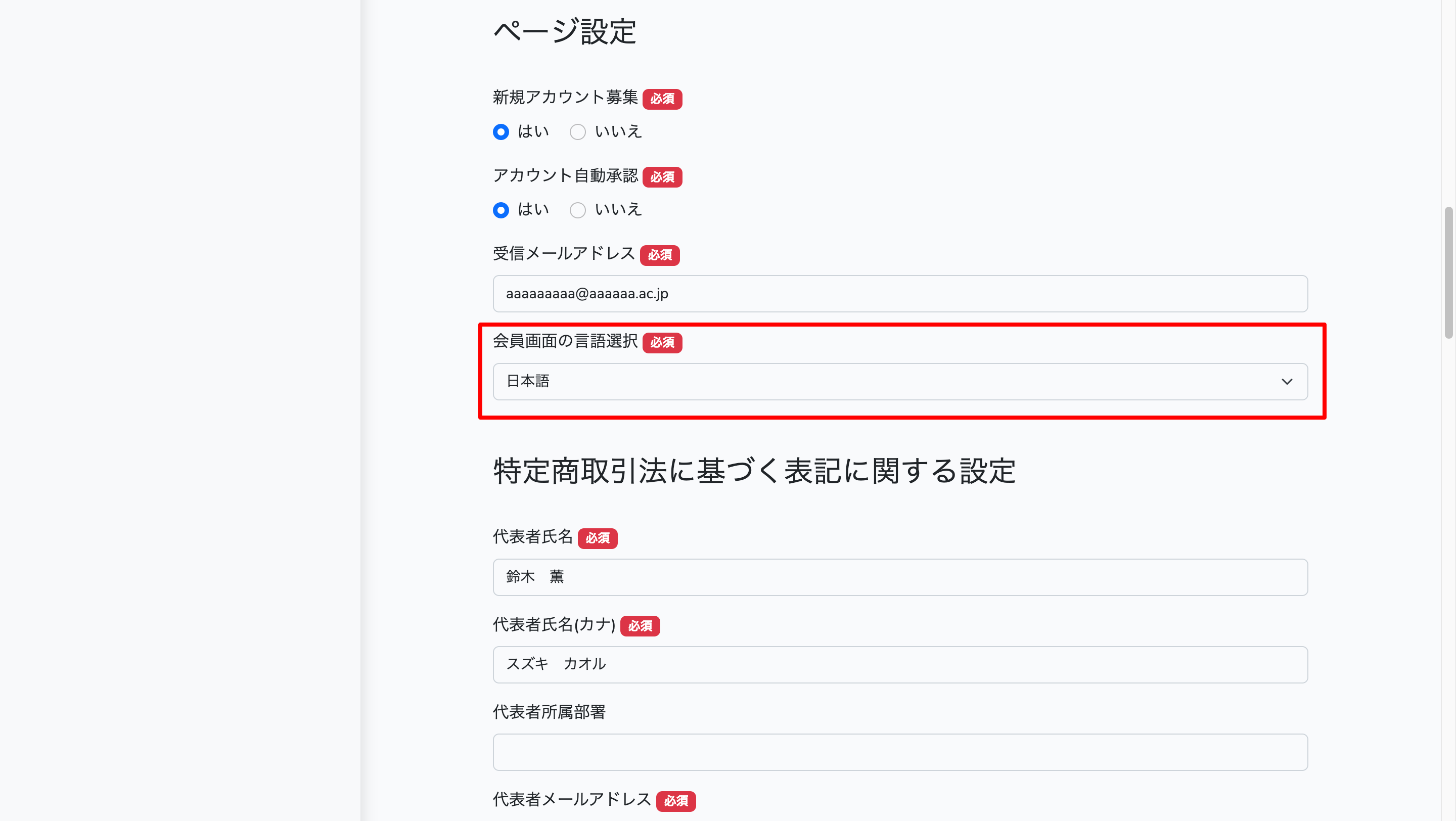The height and width of the screenshot is (821, 1456).
Task: Click the 必須 badge next to 代表者氏名
Action: (598, 538)
